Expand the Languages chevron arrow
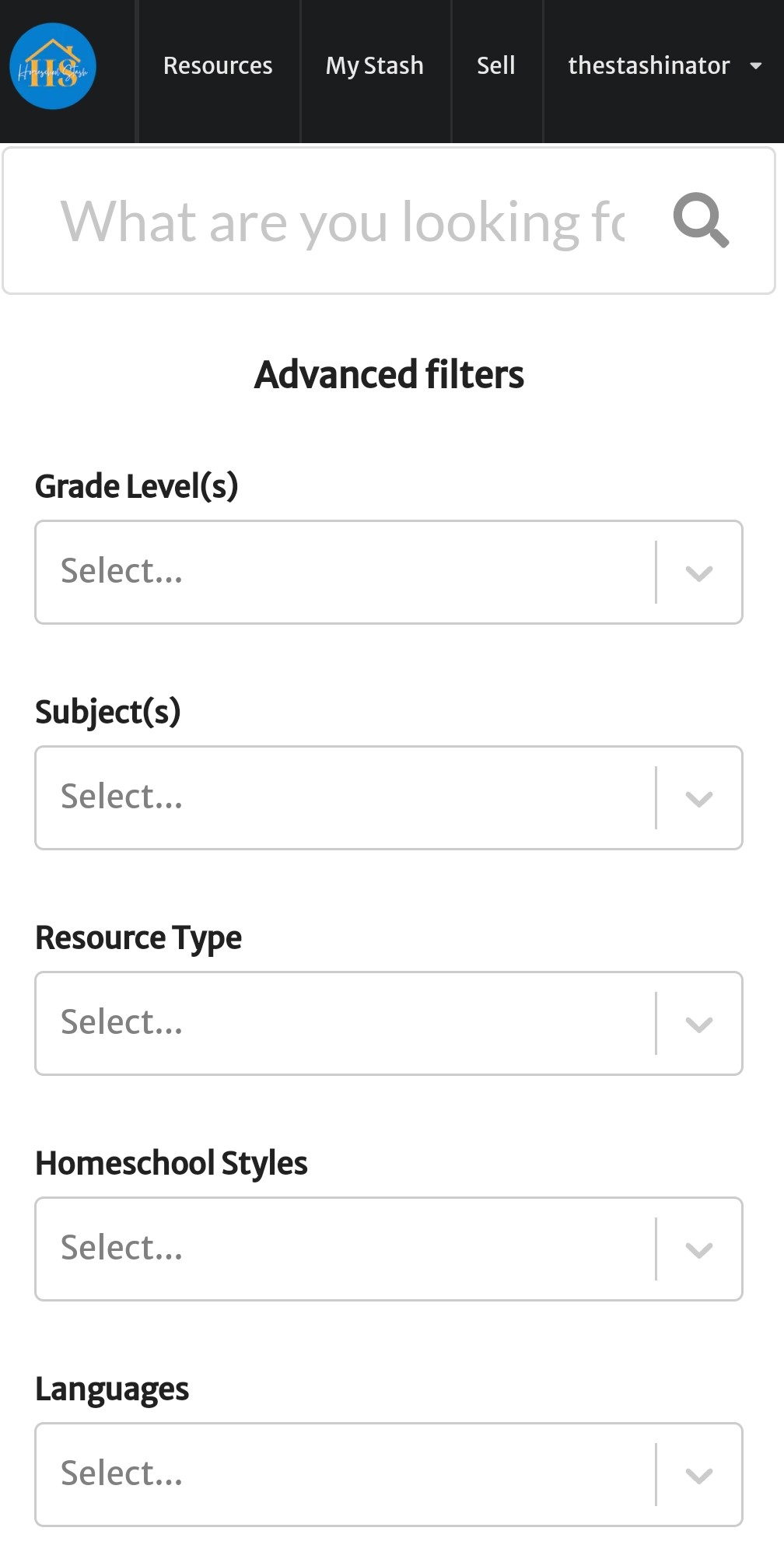 click(x=699, y=1476)
